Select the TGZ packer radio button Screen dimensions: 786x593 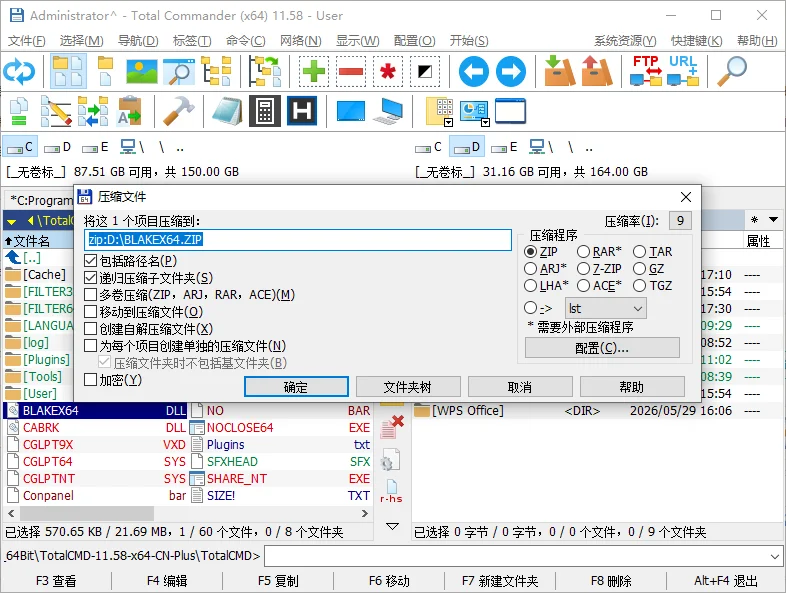pyautogui.click(x=640, y=286)
